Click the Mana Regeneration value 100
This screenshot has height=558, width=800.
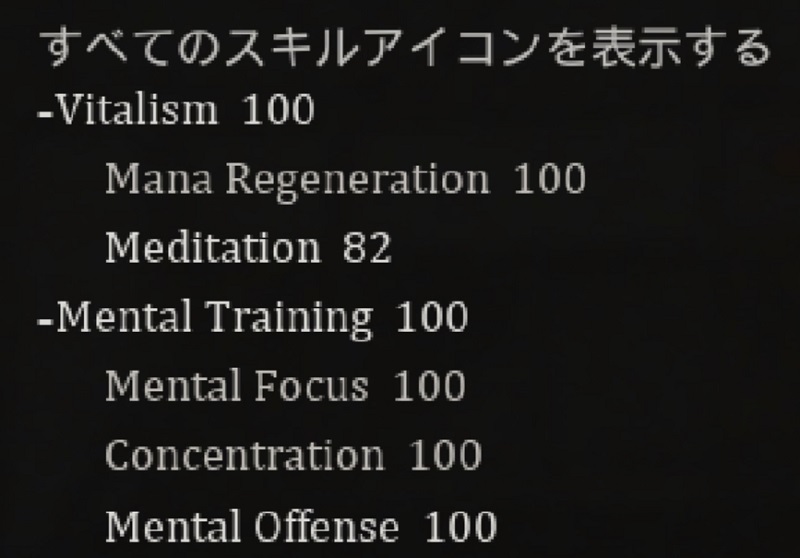tap(549, 179)
